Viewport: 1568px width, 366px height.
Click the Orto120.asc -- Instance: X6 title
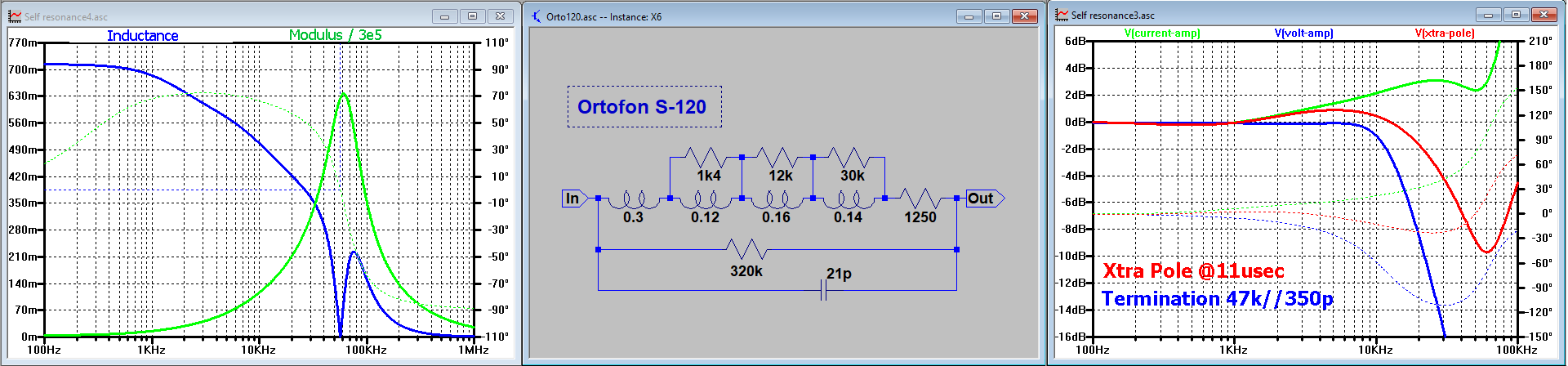click(604, 16)
